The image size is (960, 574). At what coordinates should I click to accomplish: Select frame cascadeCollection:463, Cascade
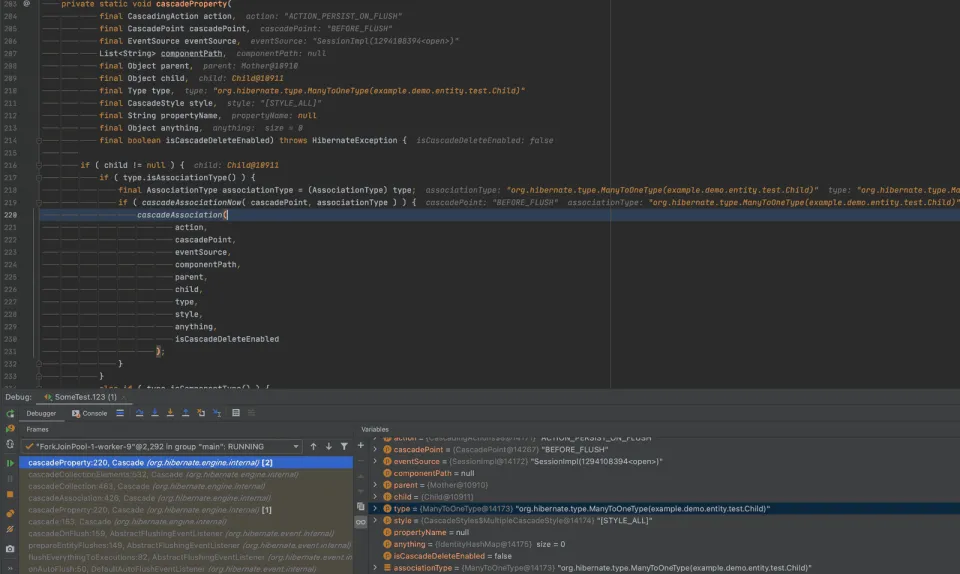(186, 486)
